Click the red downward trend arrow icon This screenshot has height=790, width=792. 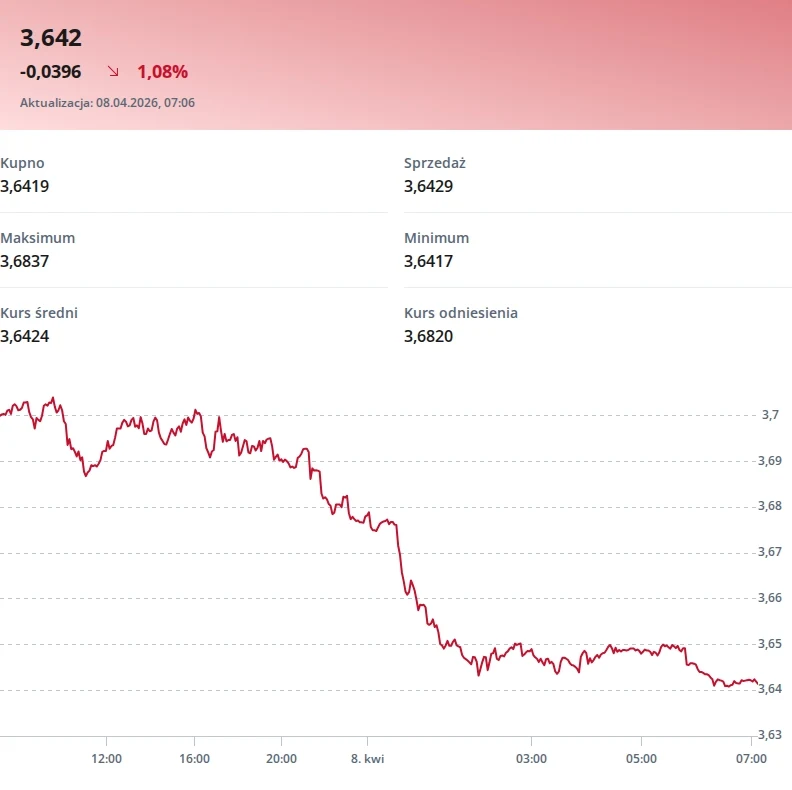coord(113,72)
